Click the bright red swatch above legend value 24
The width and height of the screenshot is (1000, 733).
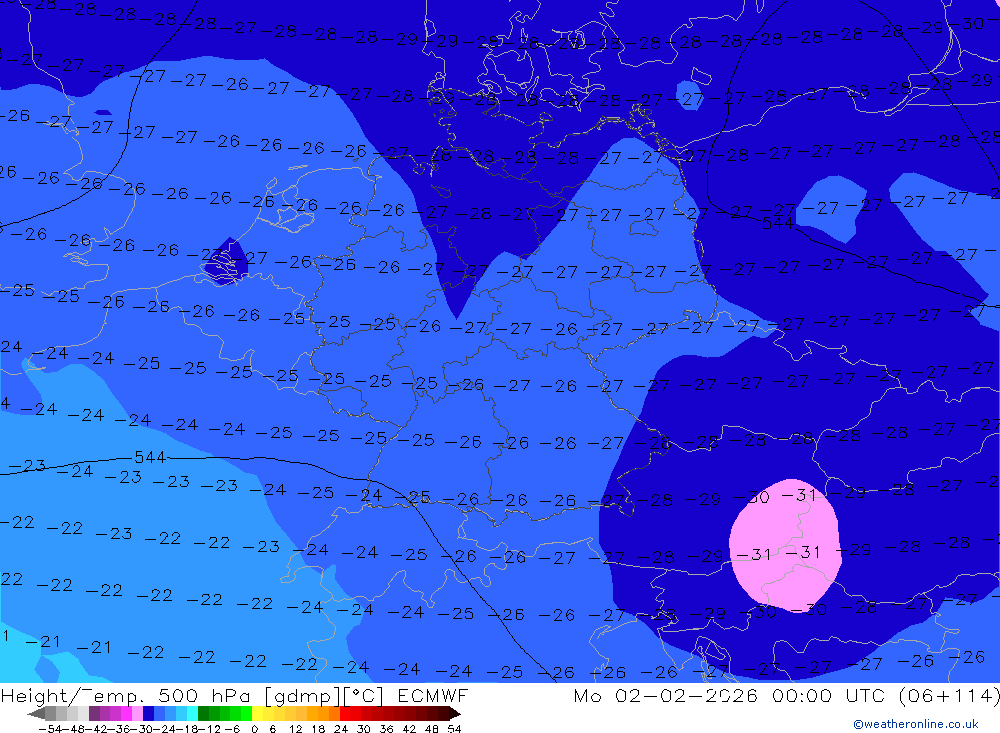coord(345,713)
